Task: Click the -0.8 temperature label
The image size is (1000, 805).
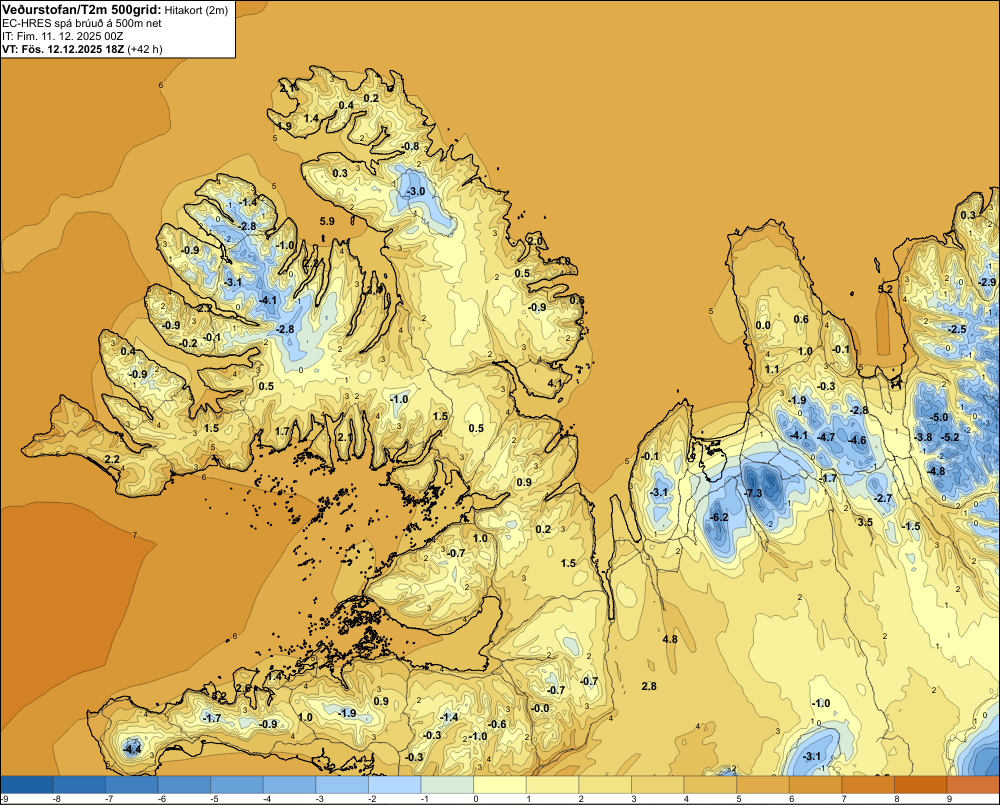Action: tap(410, 146)
